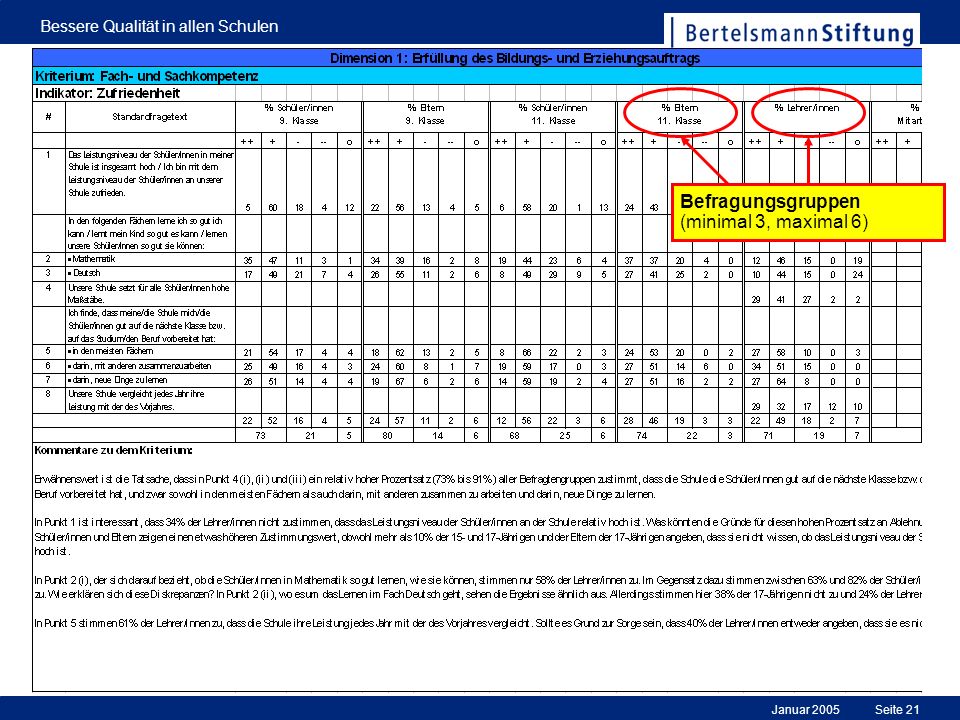Select the 'neue Dinge zu lernen' cell '67' under Eltern 9. Klasse
This screenshot has height=720, width=960.
[x=400, y=381]
